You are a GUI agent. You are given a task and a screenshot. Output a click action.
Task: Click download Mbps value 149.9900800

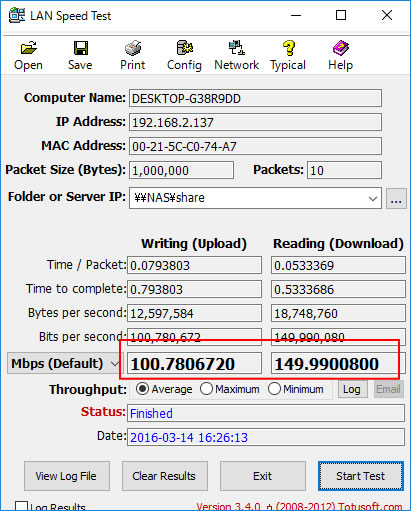338,363
